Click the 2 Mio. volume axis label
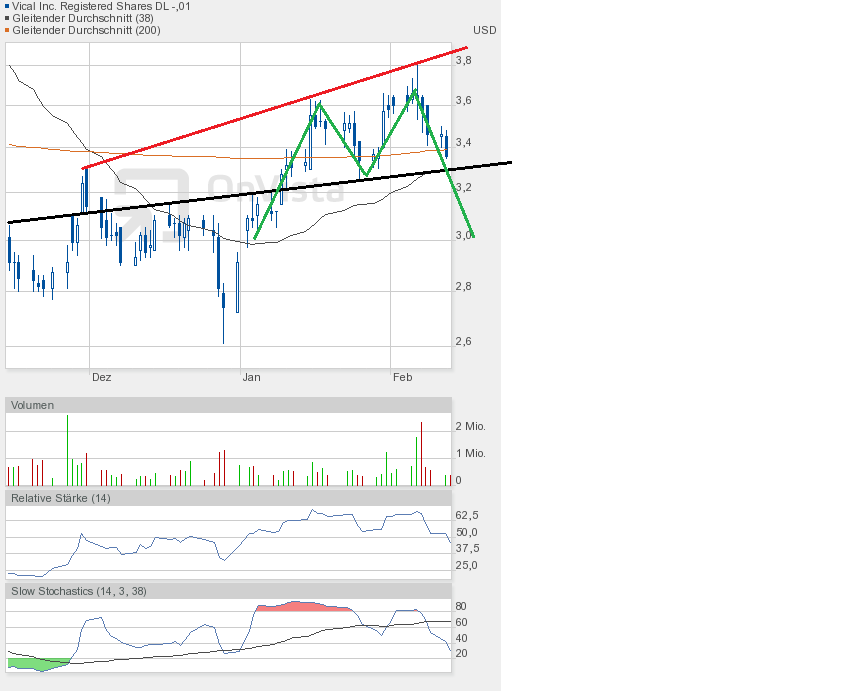The height and width of the screenshot is (691, 850). click(x=470, y=426)
